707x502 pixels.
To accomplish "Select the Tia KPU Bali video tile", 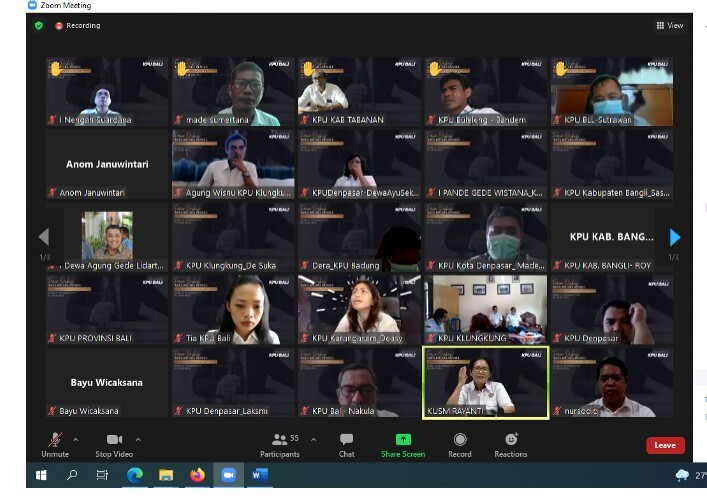I will tap(233, 309).
